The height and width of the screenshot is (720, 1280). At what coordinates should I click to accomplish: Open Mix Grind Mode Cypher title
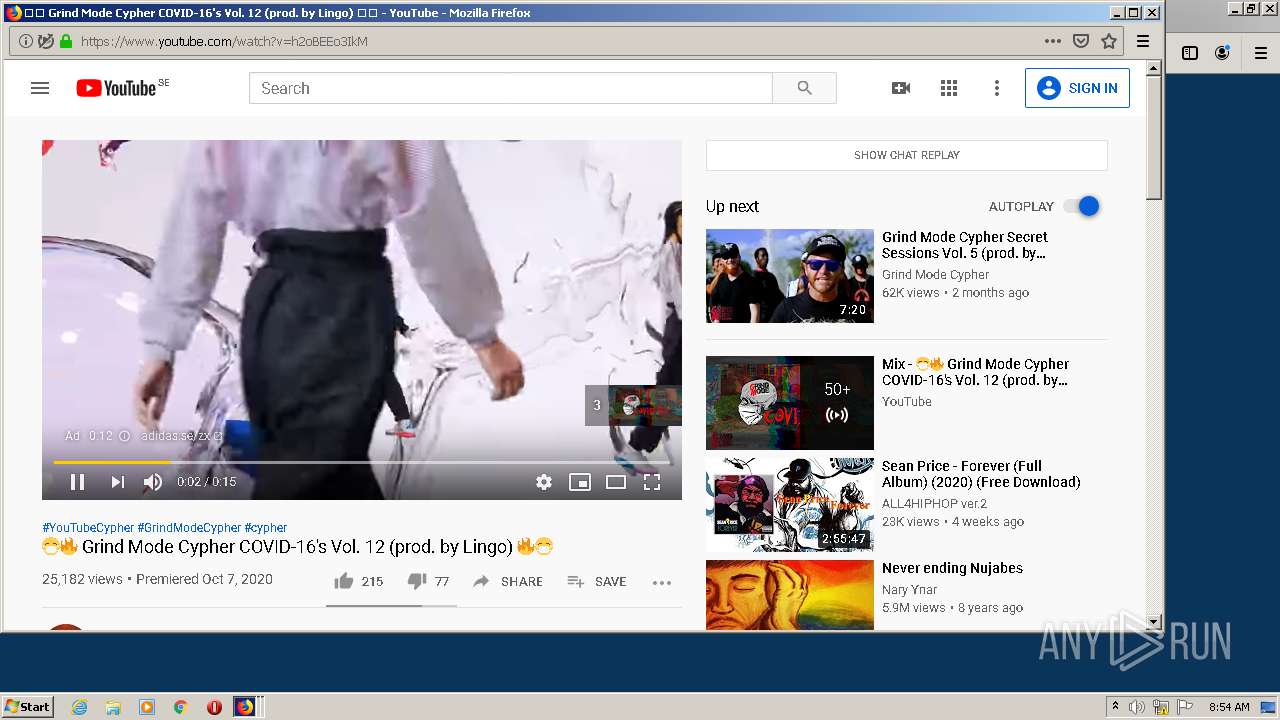[975, 372]
